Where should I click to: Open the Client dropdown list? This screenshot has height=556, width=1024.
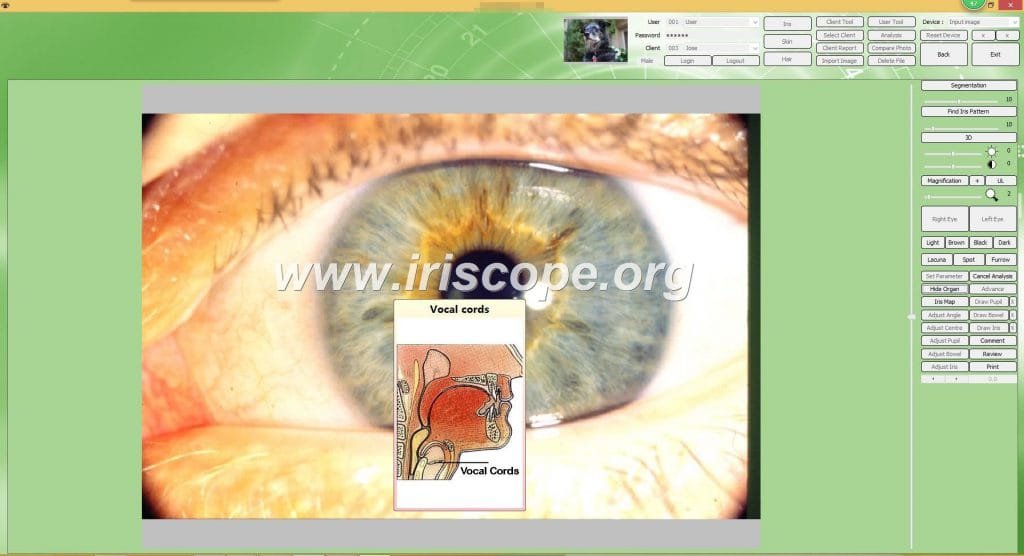(755, 48)
